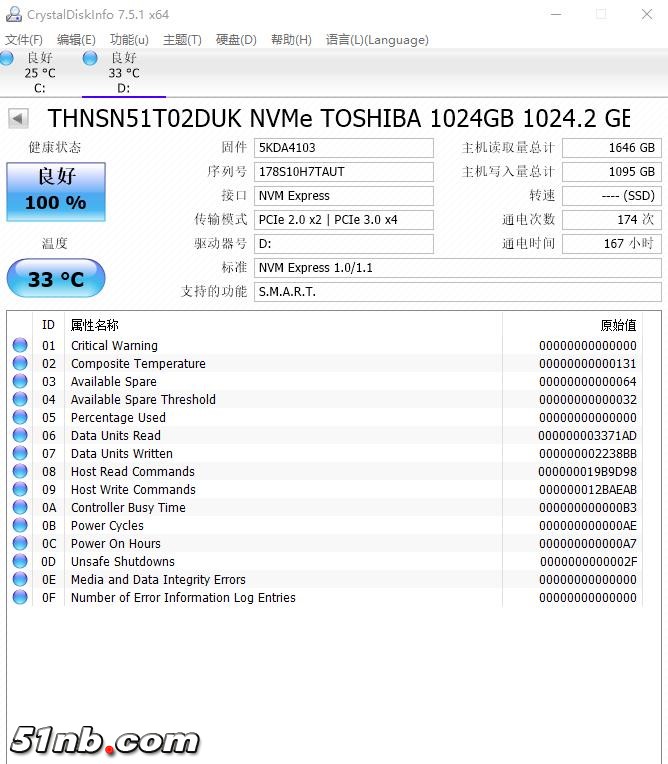The image size is (668, 764).
Task: Click the Critical Warning status orb
Action: 20,346
